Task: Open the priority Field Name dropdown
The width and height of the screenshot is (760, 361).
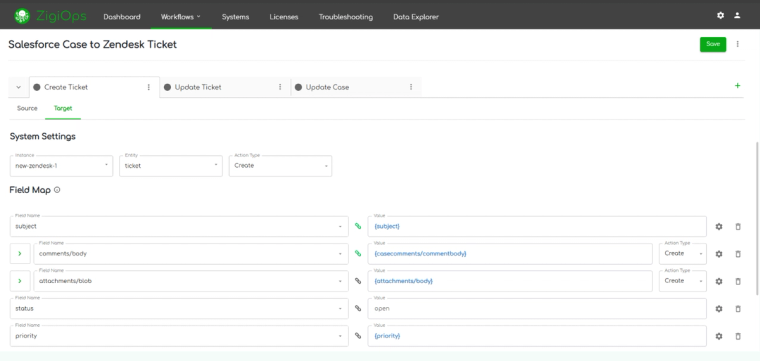Action: click(x=179, y=336)
